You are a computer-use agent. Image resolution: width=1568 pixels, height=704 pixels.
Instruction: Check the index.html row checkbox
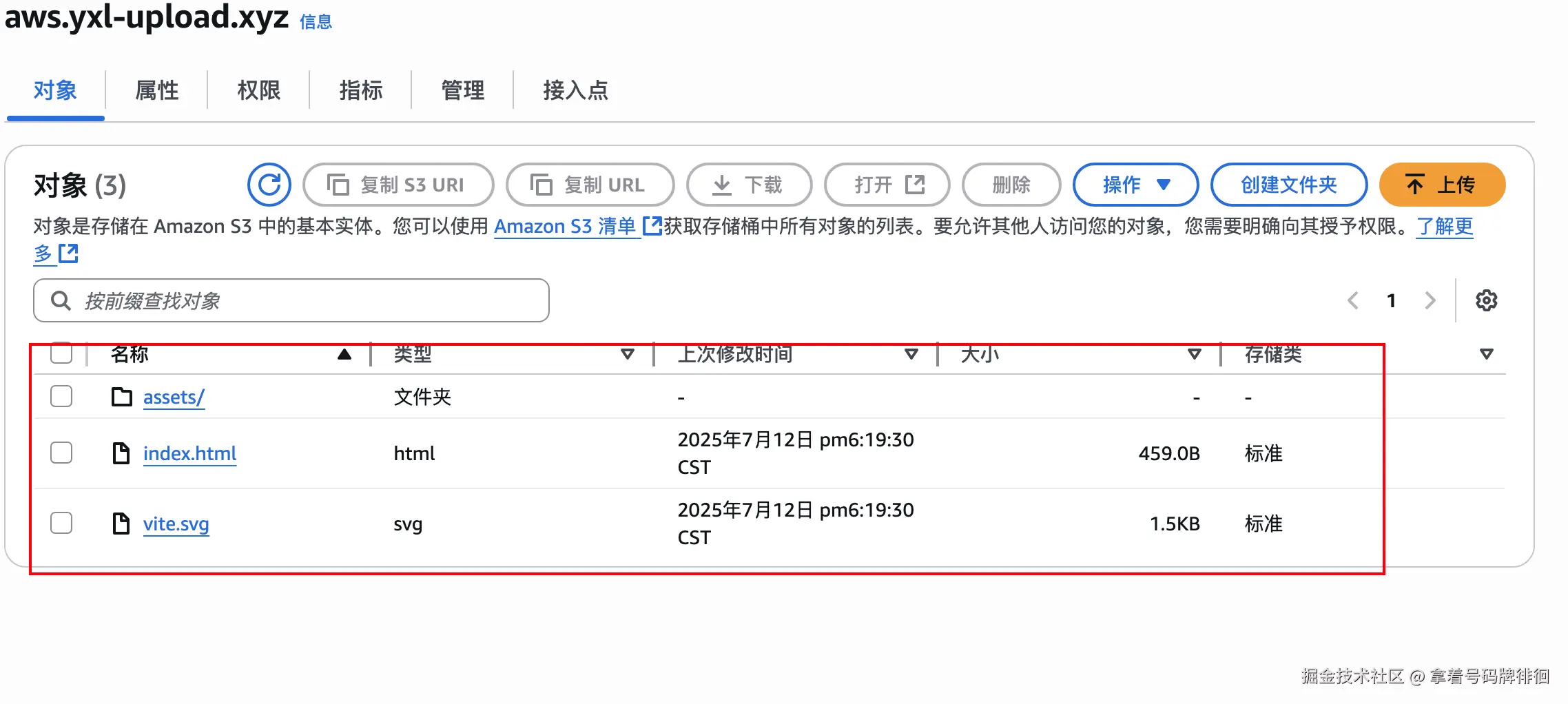click(61, 453)
